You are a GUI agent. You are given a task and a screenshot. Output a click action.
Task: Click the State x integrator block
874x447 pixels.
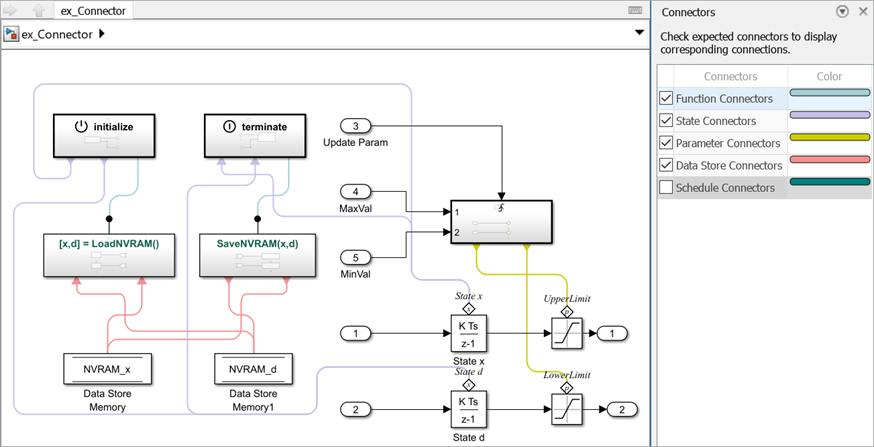[x=469, y=332]
